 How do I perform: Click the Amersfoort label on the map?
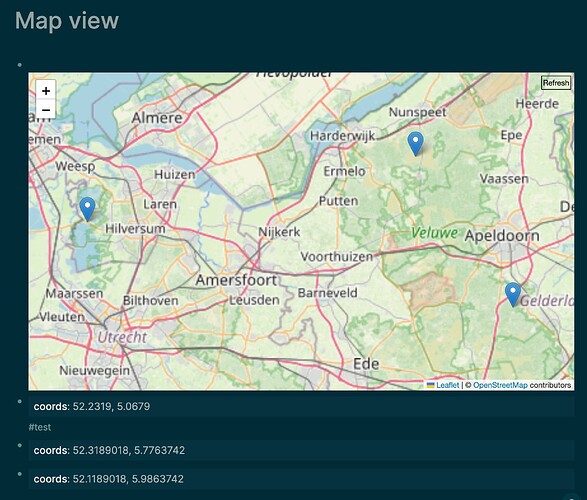click(236, 280)
